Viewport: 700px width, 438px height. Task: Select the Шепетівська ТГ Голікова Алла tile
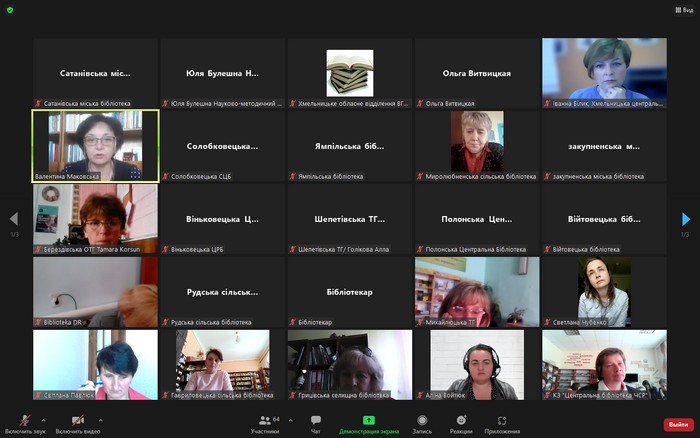350,219
